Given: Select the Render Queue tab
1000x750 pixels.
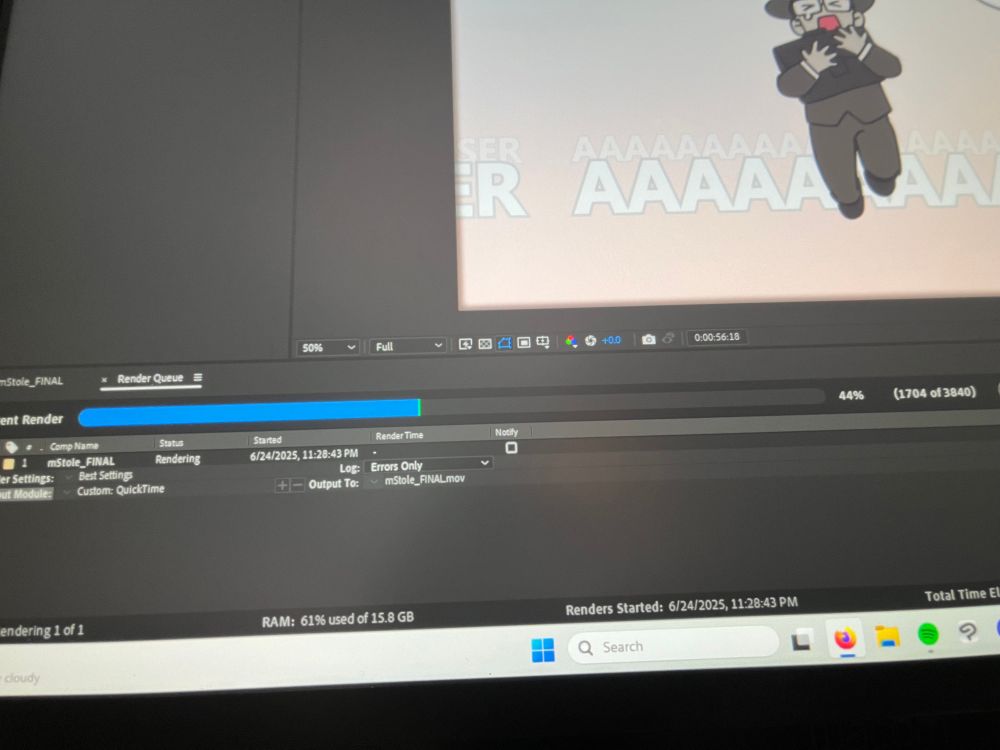Looking at the screenshot, I should point(150,378).
